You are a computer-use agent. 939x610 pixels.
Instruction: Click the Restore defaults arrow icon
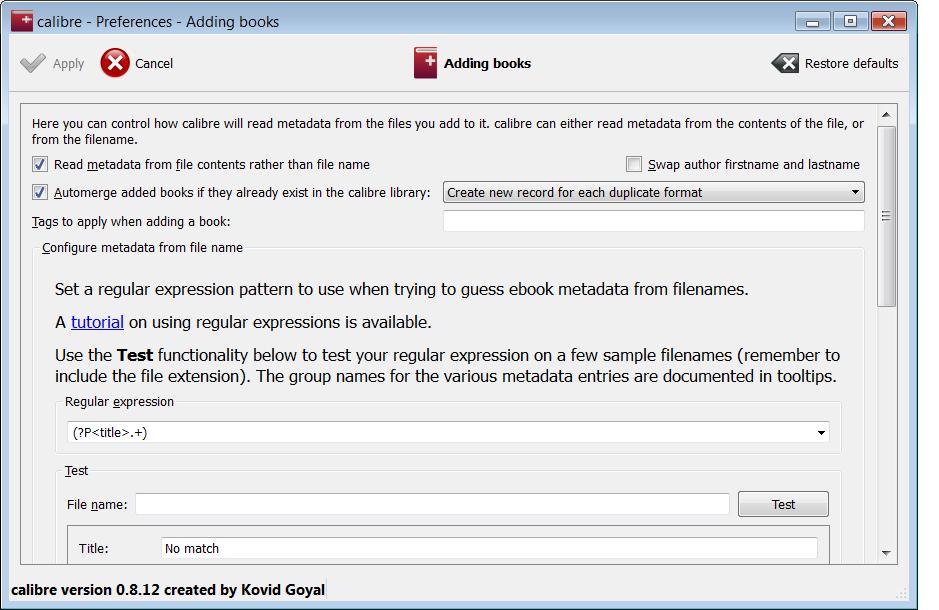pyautogui.click(x=785, y=63)
